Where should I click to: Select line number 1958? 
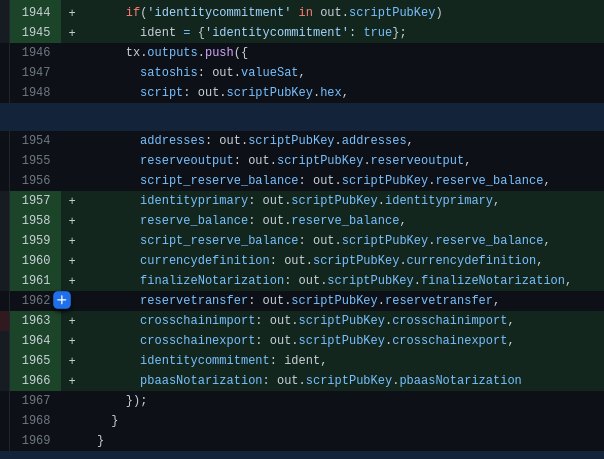(36, 220)
